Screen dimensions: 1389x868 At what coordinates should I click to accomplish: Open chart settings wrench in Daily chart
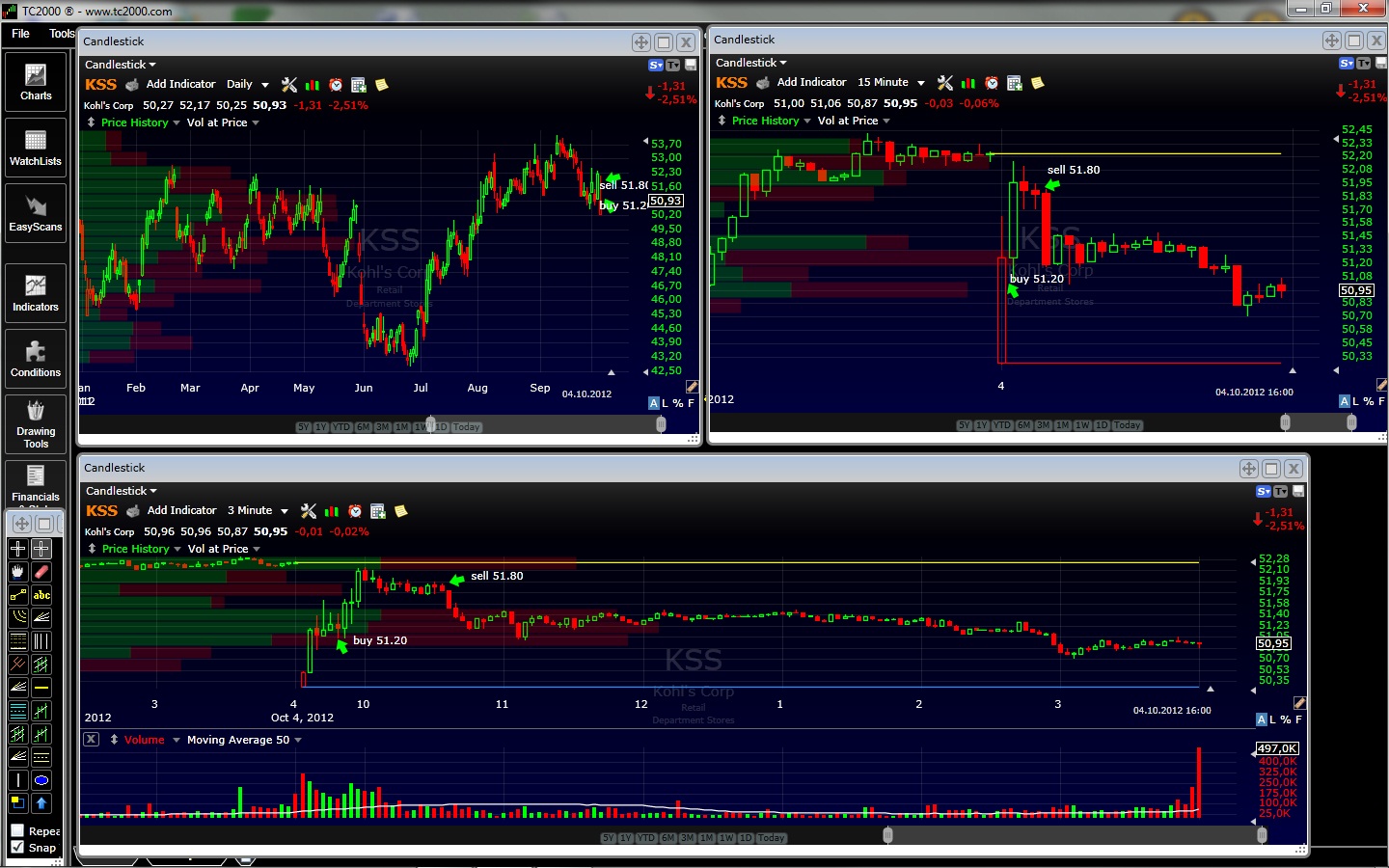[x=289, y=85]
